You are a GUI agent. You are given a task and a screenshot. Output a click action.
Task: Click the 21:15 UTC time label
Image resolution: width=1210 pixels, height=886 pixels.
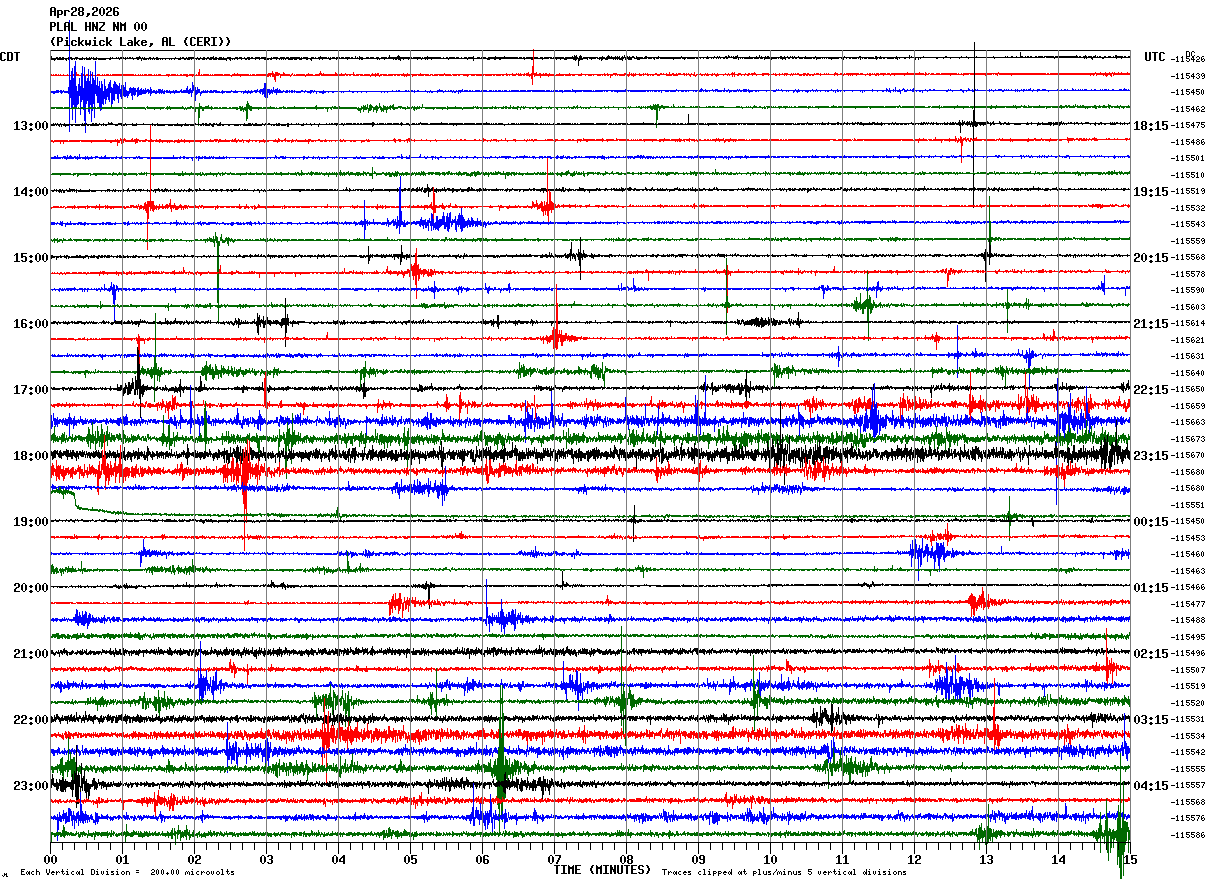click(1151, 323)
